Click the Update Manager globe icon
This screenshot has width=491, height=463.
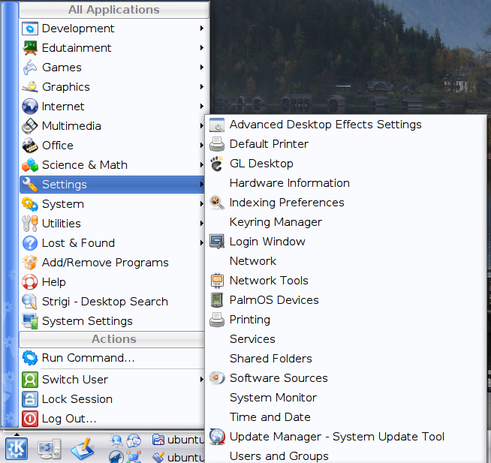(217, 437)
